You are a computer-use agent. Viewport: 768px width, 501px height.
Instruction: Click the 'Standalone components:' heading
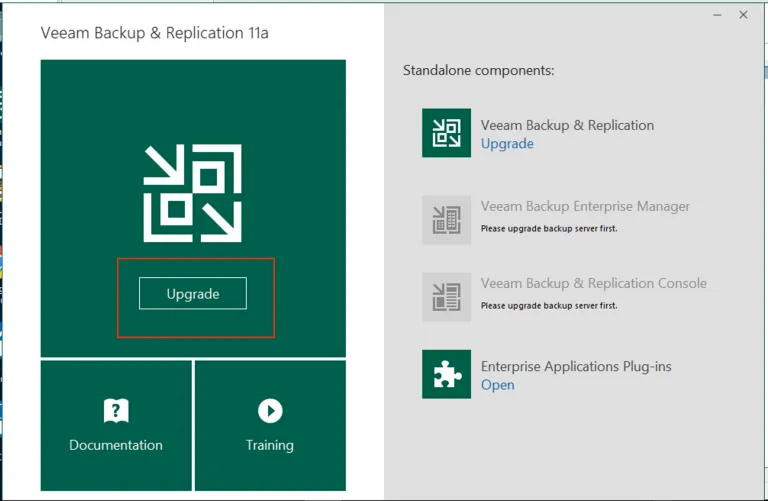click(479, 71)
